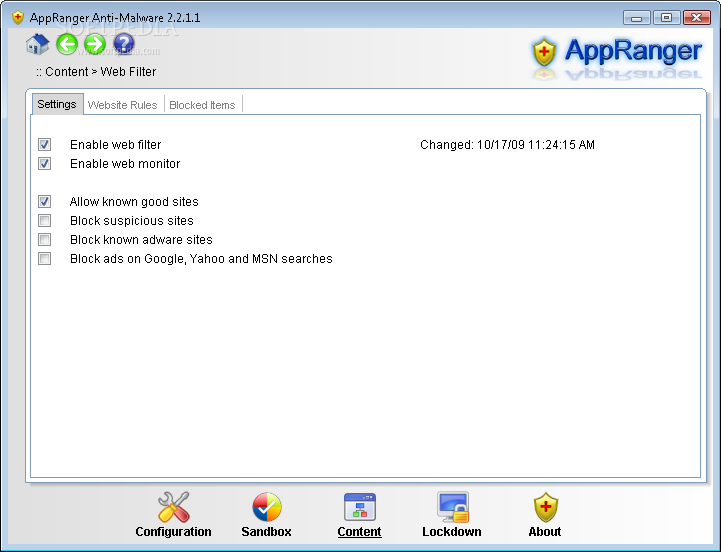Open the Blocked Items tab
The width and height of the screenshot is (721, 552).
click(x=202, y=105)
